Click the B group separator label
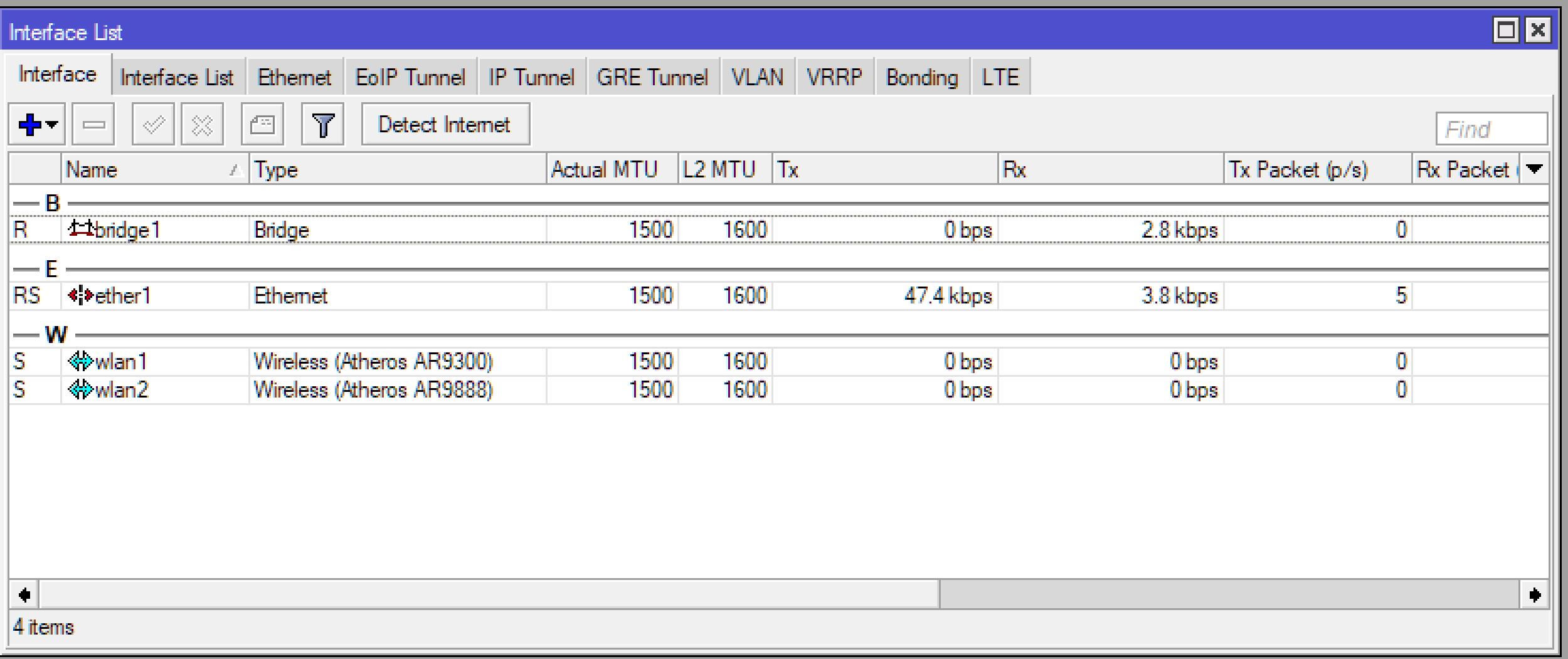This screenshot has height=659, width=1568. tap(52, 203)
